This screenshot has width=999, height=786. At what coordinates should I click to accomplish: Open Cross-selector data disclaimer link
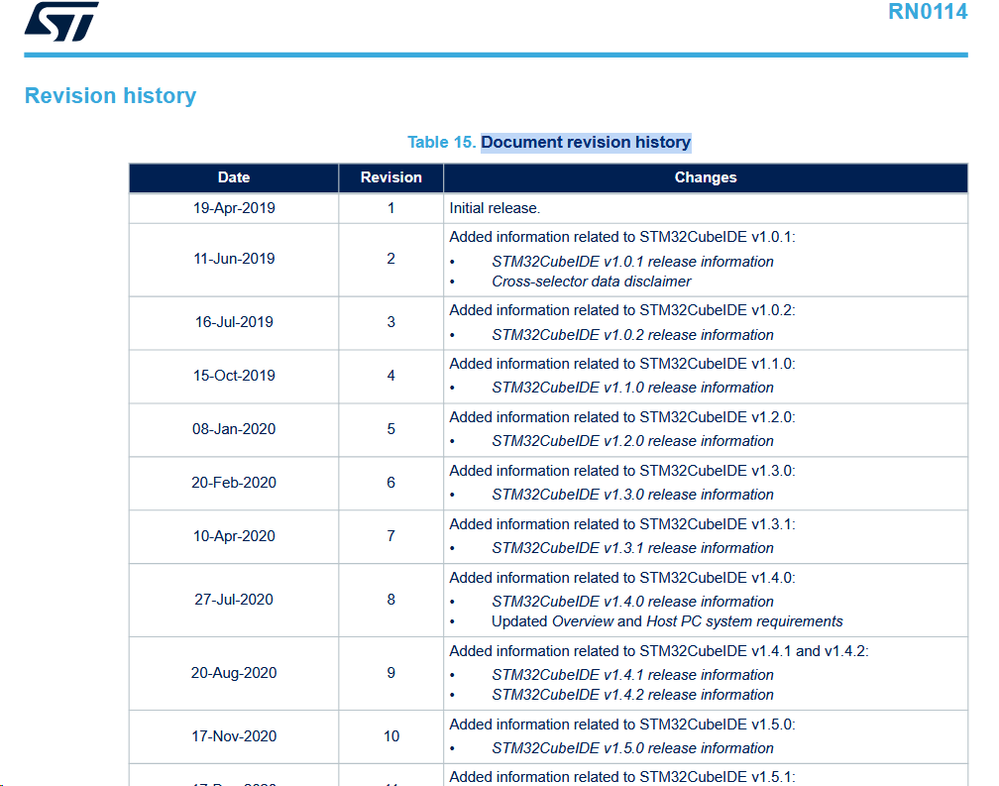(x=591, y=282)
